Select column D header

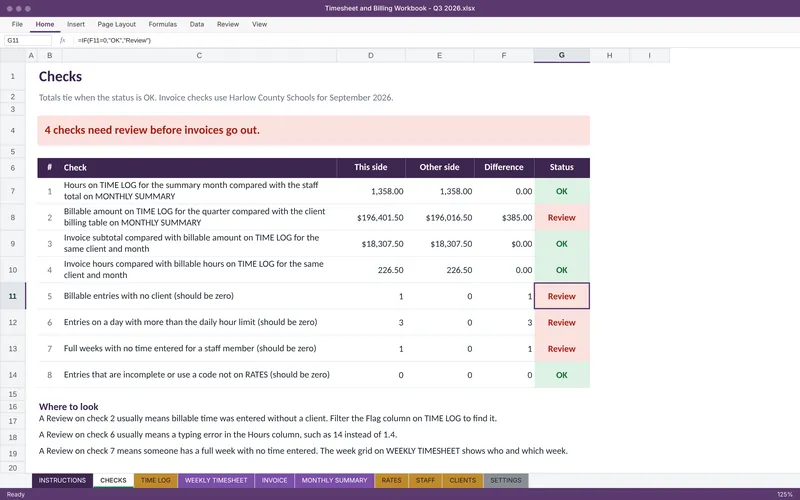pyautogui.click(x=371, y=55)
